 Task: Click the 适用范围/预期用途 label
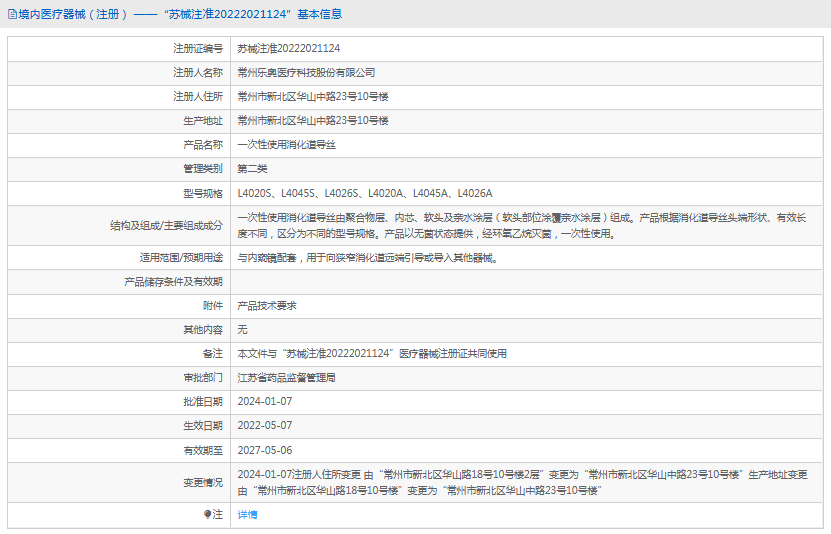(x=181, y=258)
